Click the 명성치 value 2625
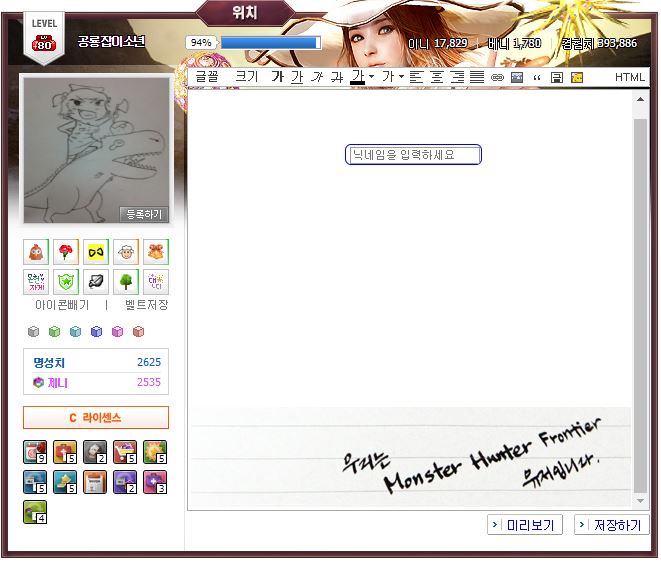This screenshot has width=661, height=567. point(149,362)
